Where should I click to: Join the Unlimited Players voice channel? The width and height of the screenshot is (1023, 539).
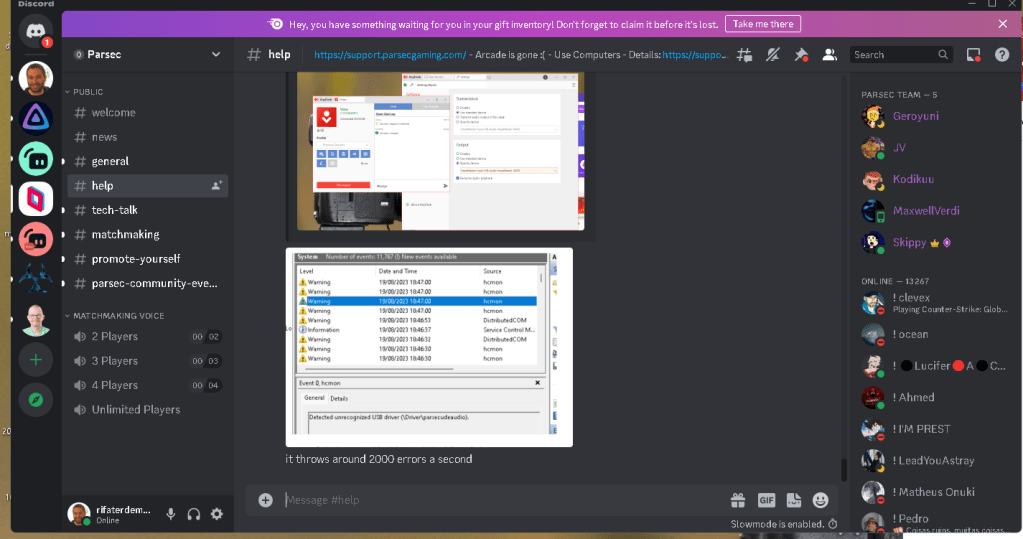coord(147,410)
